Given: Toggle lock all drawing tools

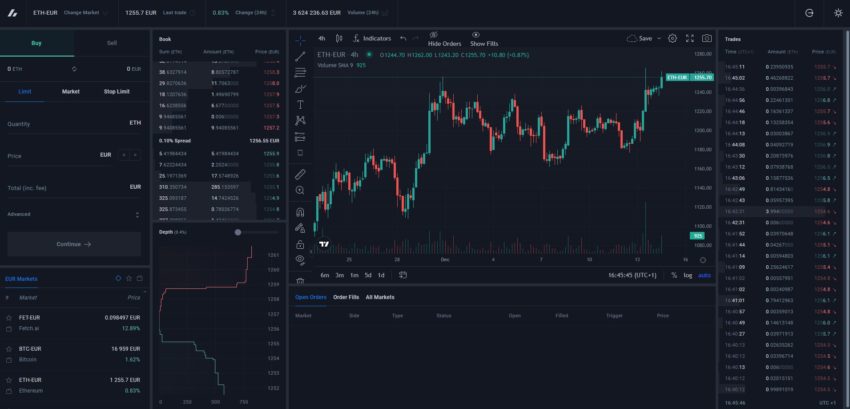Looking at the screenshot, I should (300, 245).
